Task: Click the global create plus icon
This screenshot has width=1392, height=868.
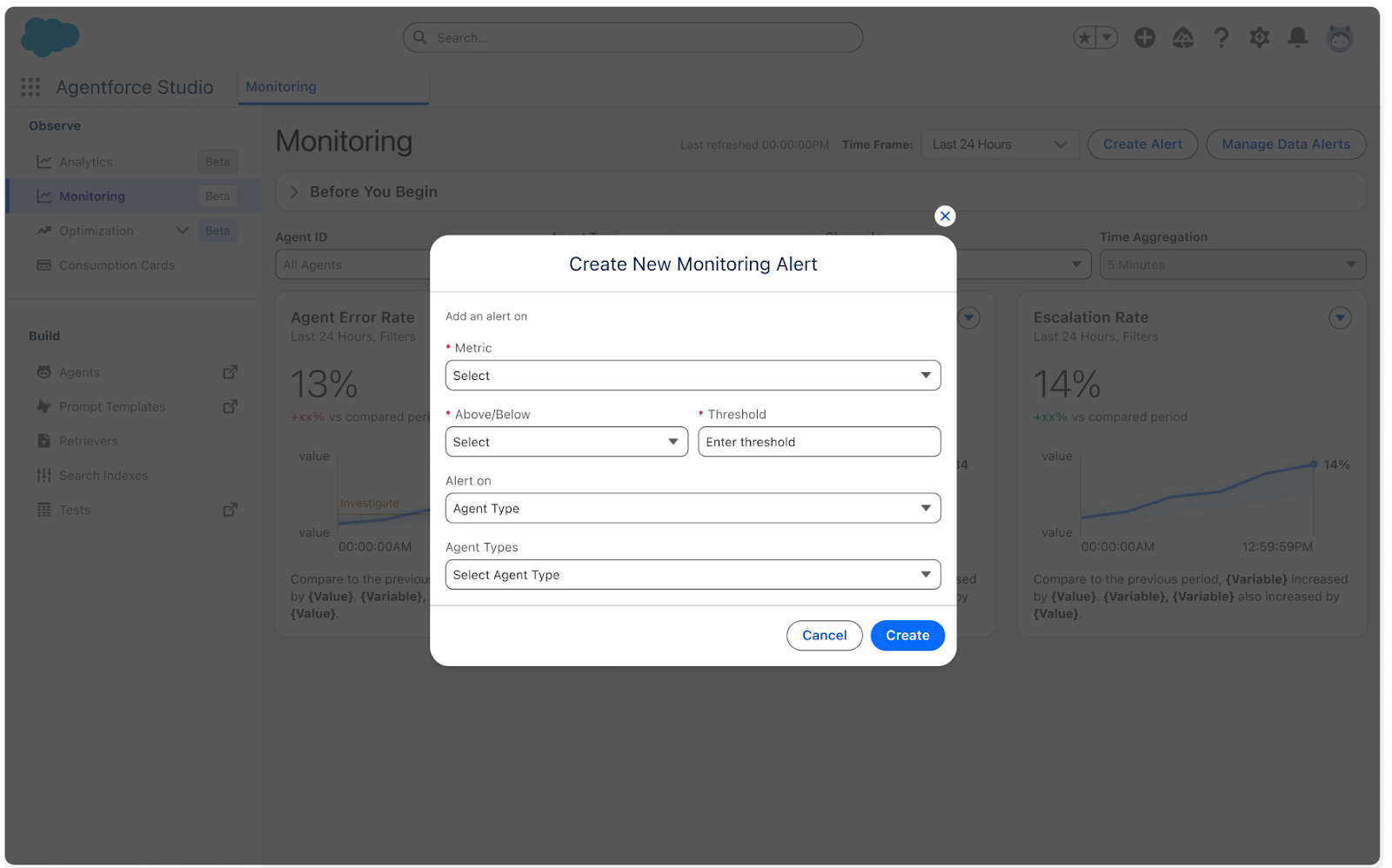Action: coord(1144,37)
